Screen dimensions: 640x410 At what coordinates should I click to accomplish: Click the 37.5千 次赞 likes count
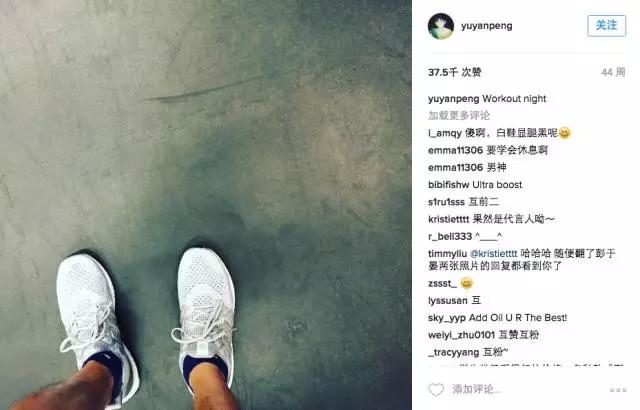[x=455, y=73]
